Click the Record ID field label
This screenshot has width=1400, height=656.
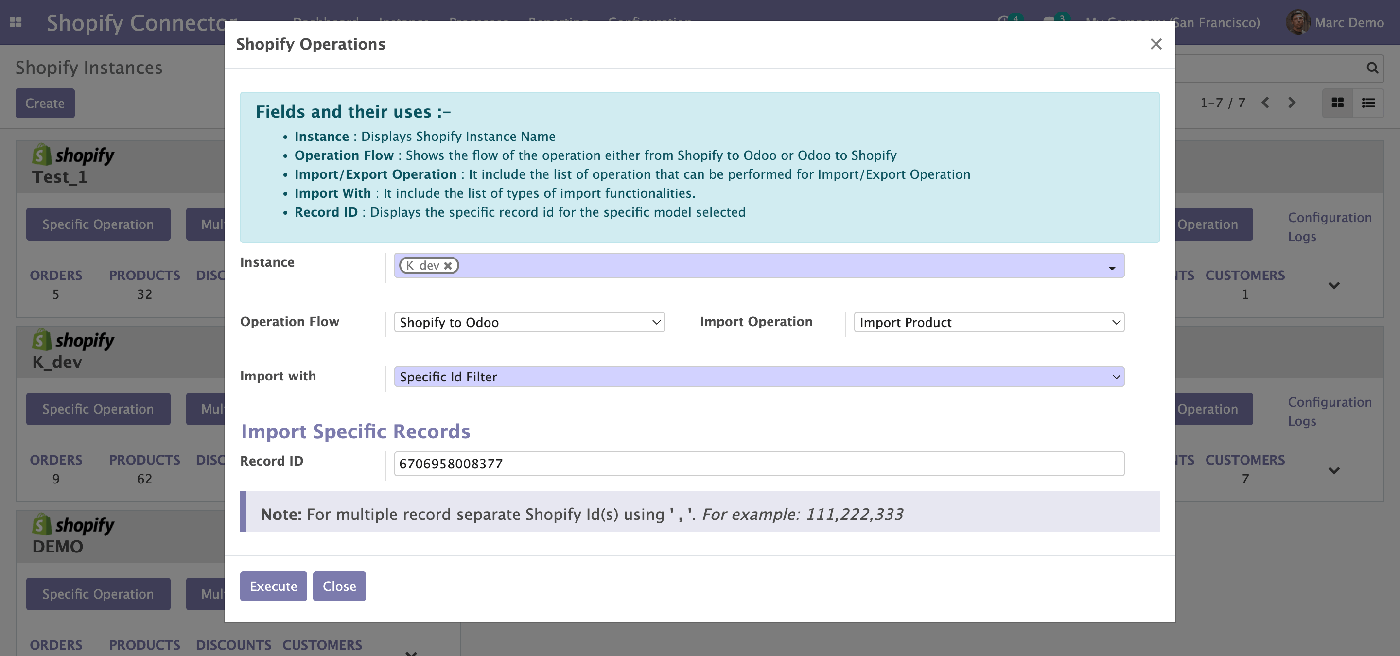272,461
